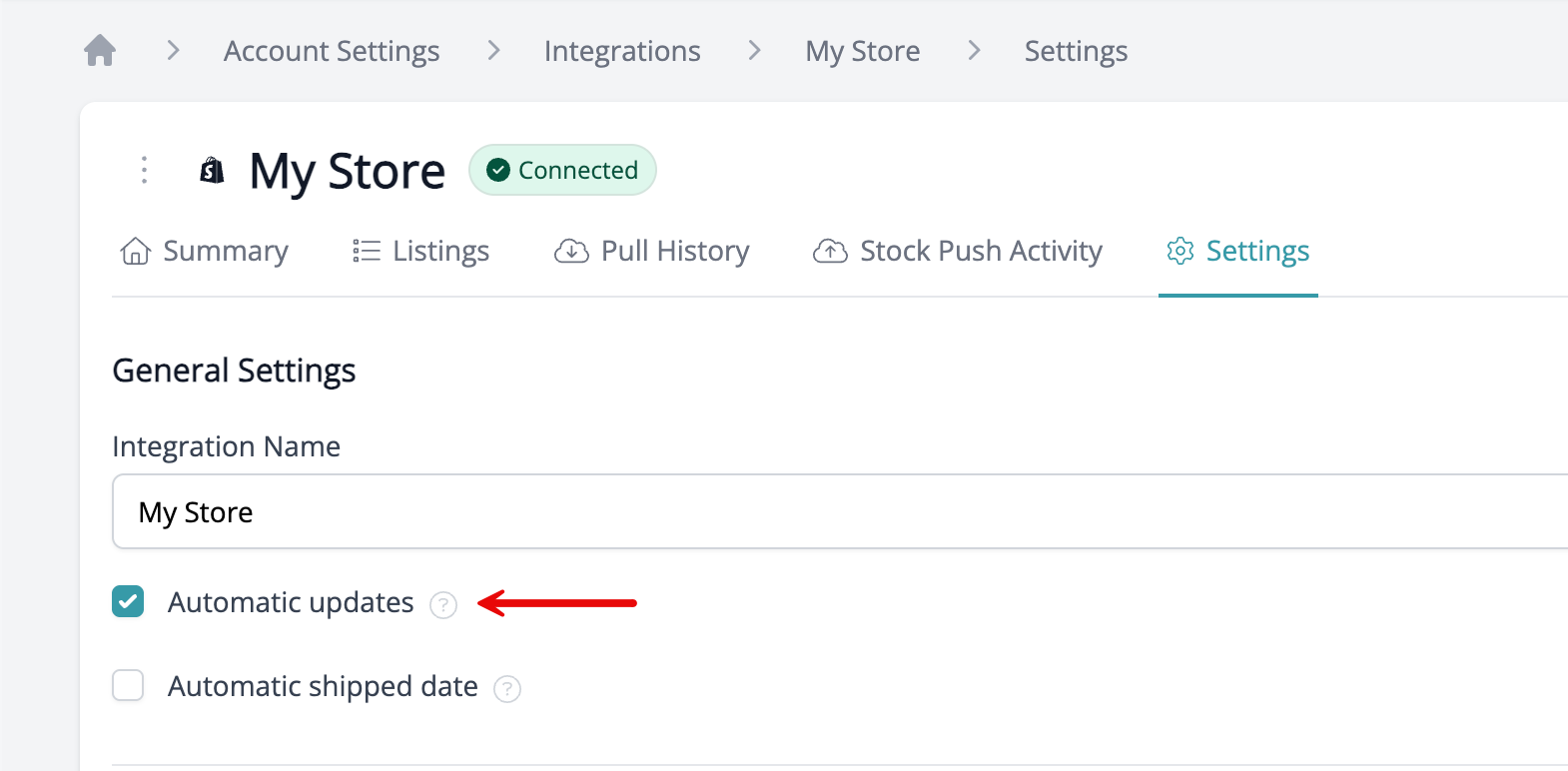
Task: Uncheck the Automatic updates checkbox
Action: point(128,601)
